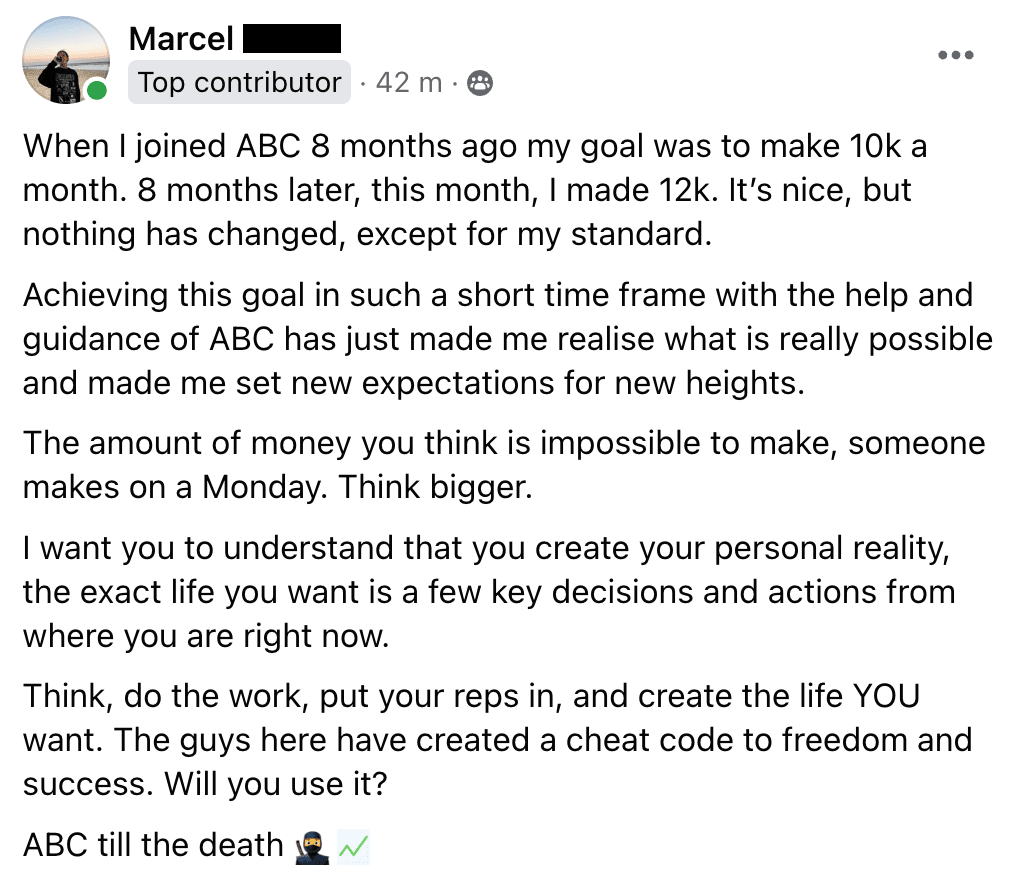This screenshot has height=886, width=1024.
Task: Click paragraph starting 'Achieving this goal'
Action: (507, 339)
